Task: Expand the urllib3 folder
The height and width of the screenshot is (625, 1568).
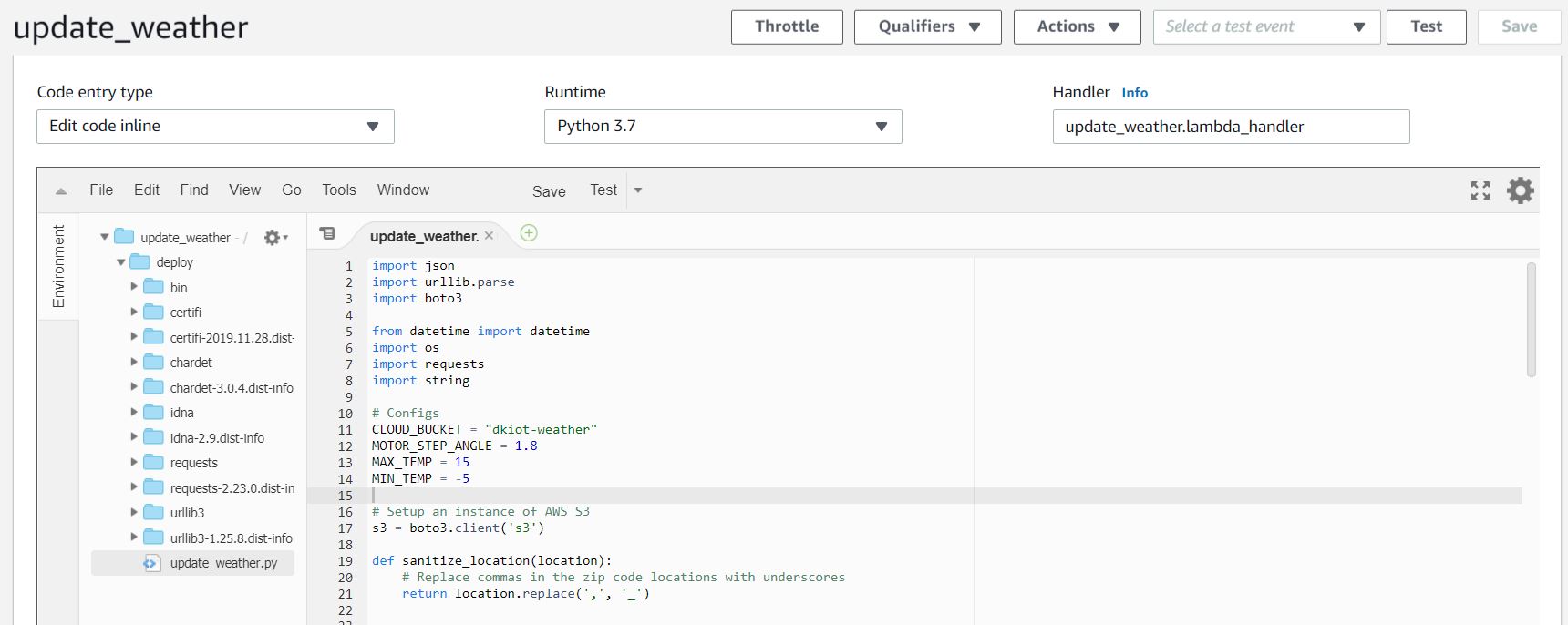Action: pos(134,512)
